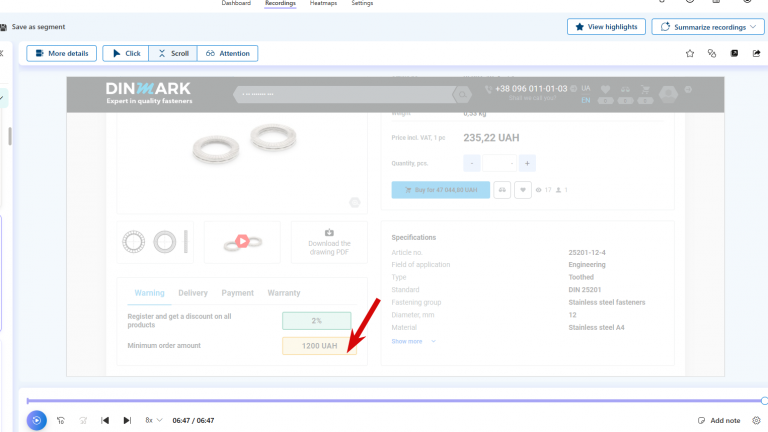Toggle the Scroll overlay button
Screen dimensions: 768x432
(x=173, y=53)
